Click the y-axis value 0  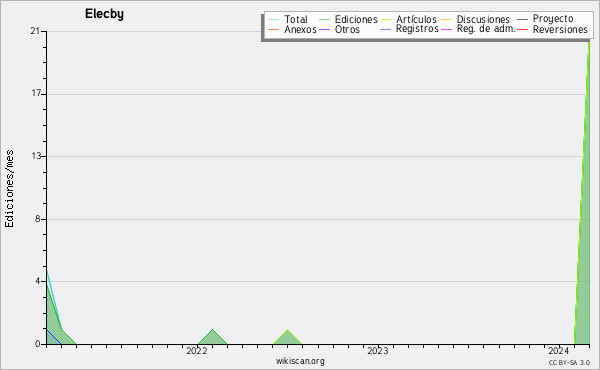[38, 344]
